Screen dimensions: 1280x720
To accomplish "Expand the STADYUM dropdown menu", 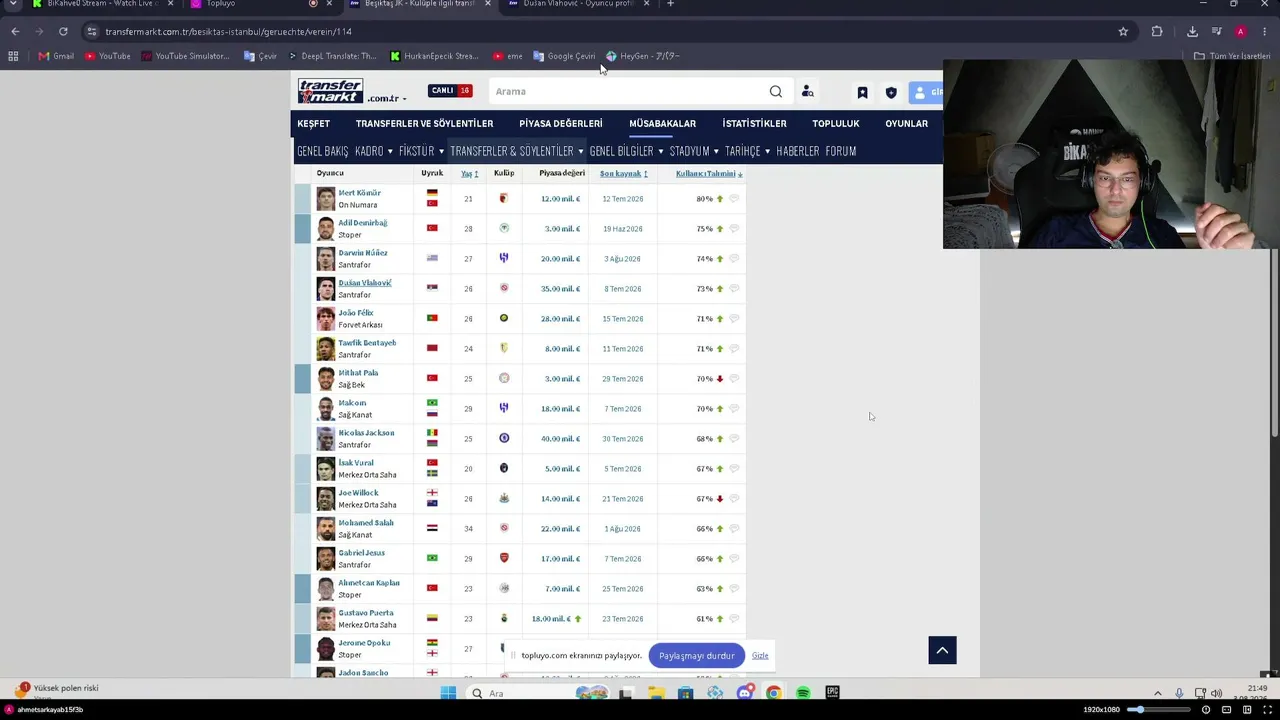I will [x=694, y=151].
